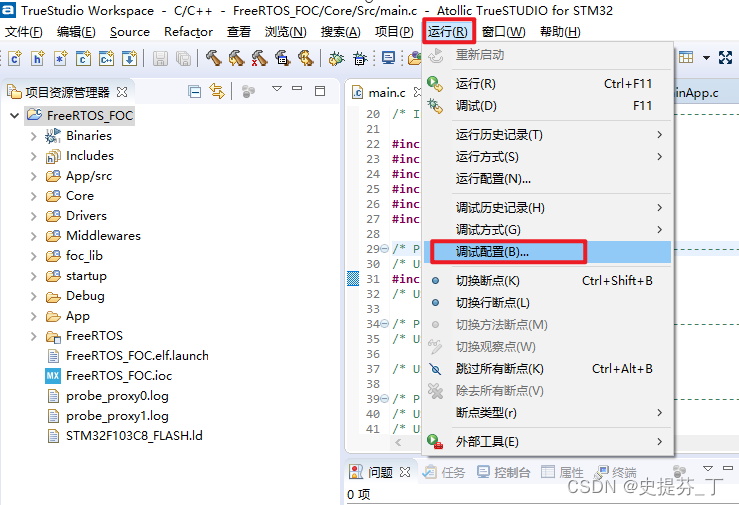Expand the App/src folder
This screenshot has width=739, height=505.
pos(33,176)
